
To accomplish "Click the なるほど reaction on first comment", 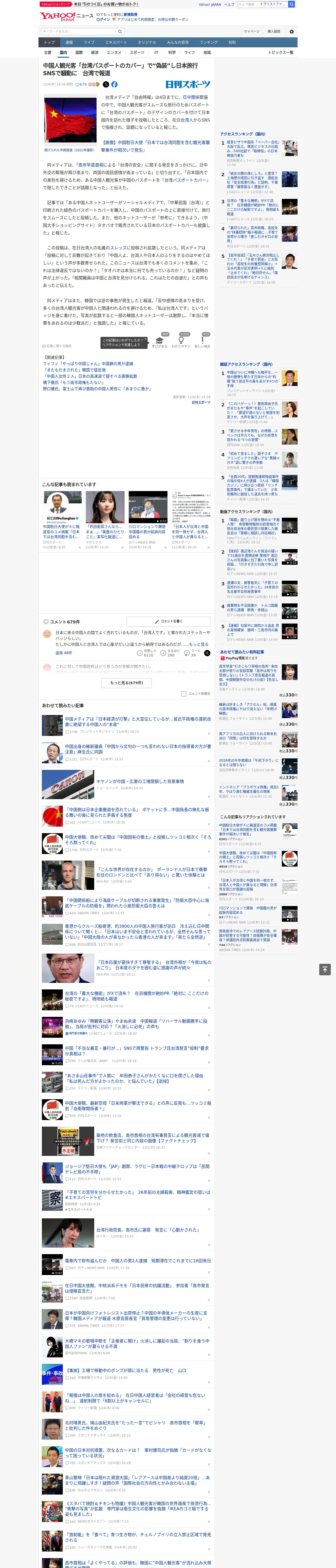I will [170, 653].
